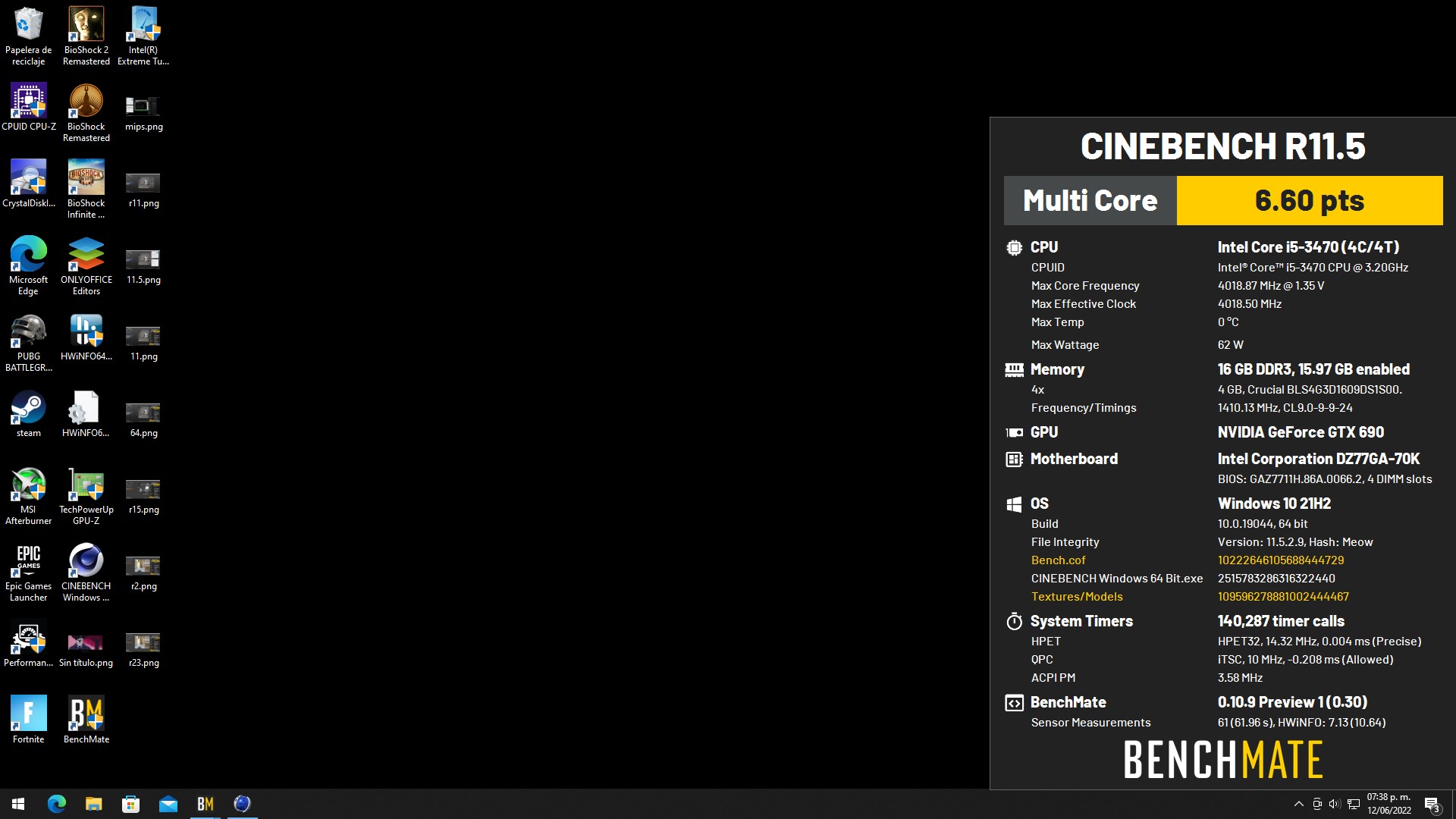Open HWiNFO64 shield shortcut icon
The width and height of the screenshot is (1456, 819).
coord(86,337)
